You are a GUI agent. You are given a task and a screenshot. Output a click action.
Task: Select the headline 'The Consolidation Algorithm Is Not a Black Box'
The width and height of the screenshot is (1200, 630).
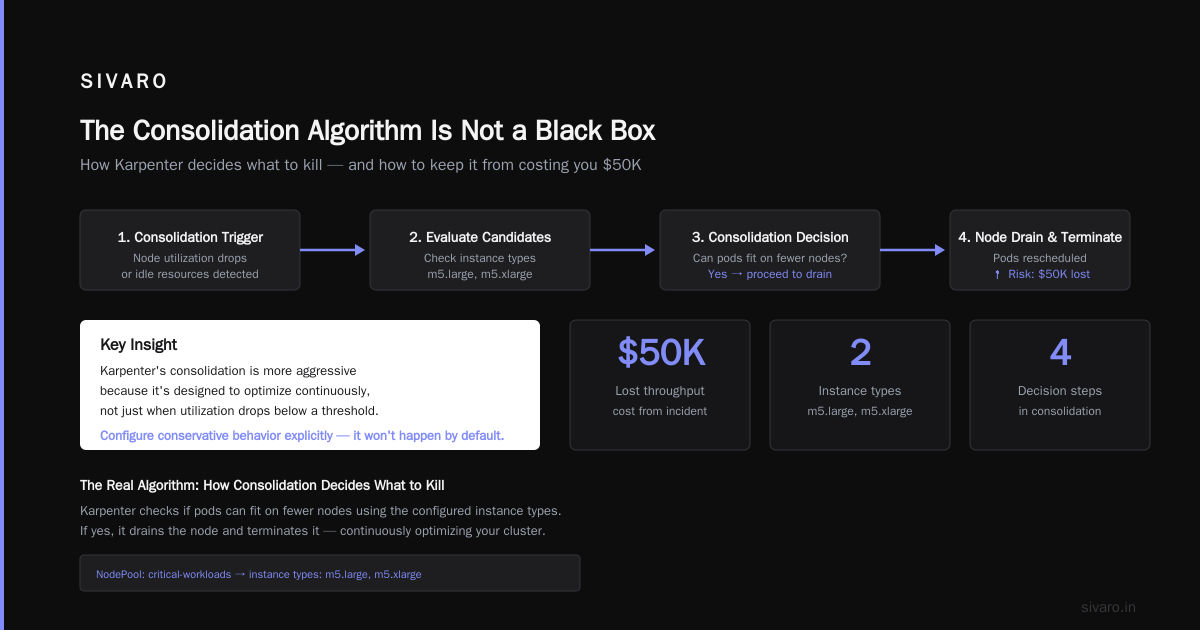coord(368,131)
